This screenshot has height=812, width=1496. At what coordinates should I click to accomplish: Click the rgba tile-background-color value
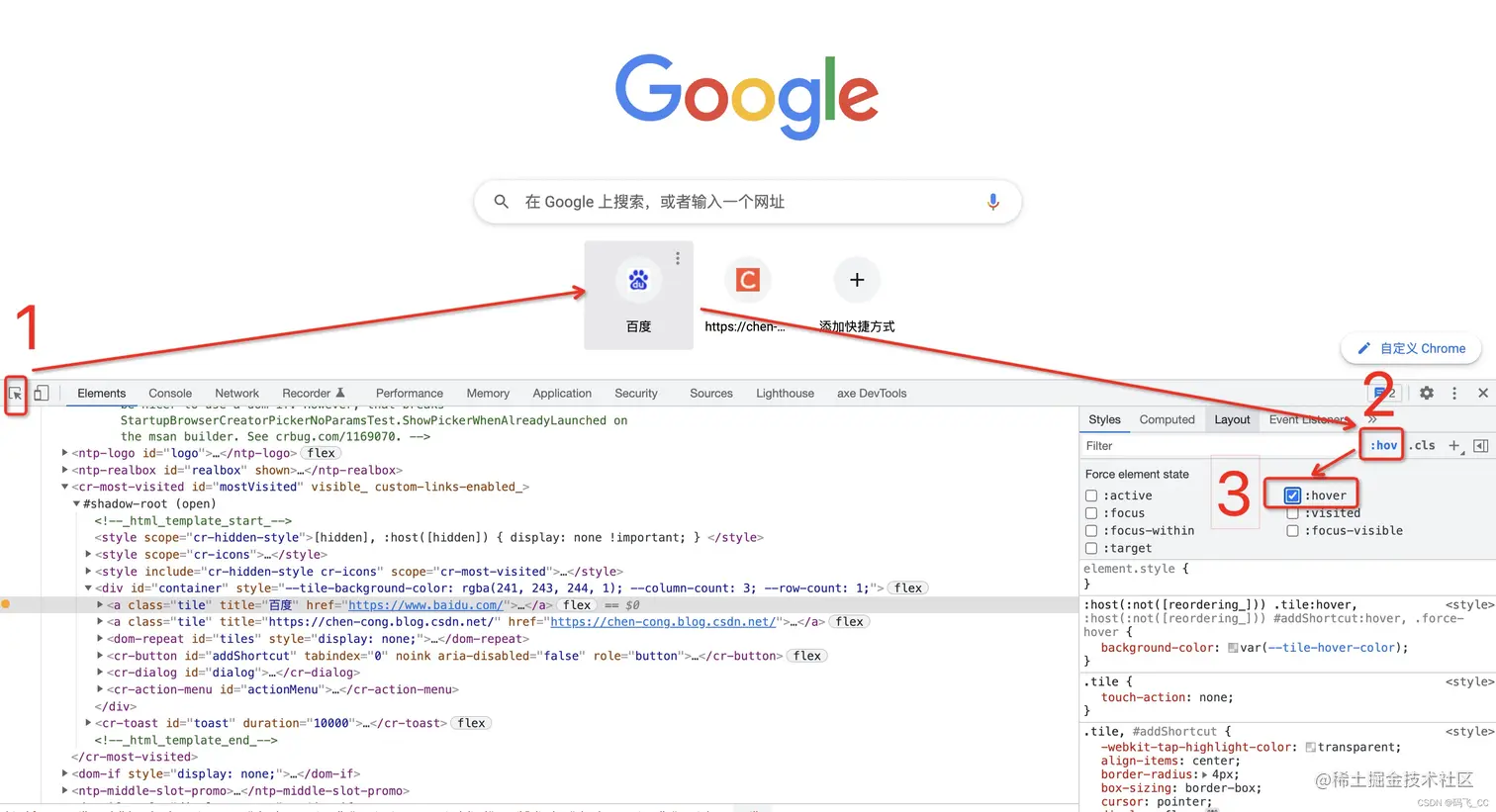[x=538, y=588]
